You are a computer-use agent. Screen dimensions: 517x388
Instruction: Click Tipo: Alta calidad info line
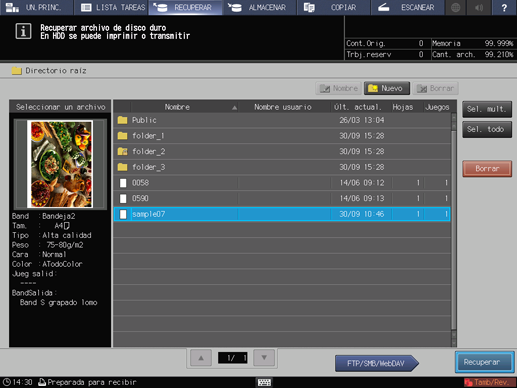click(x=51, y=235)
